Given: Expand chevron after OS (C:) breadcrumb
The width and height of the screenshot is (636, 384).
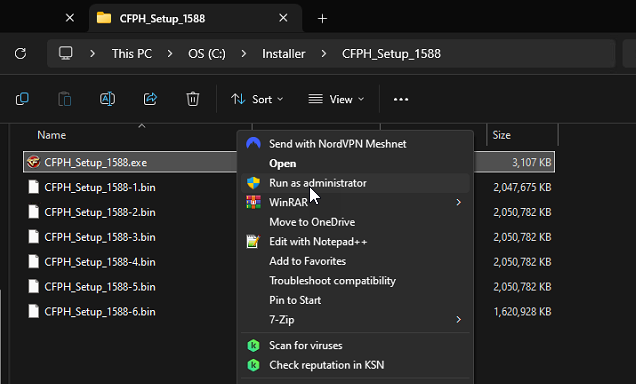Looking at the screenshot, I should (244, 54).
